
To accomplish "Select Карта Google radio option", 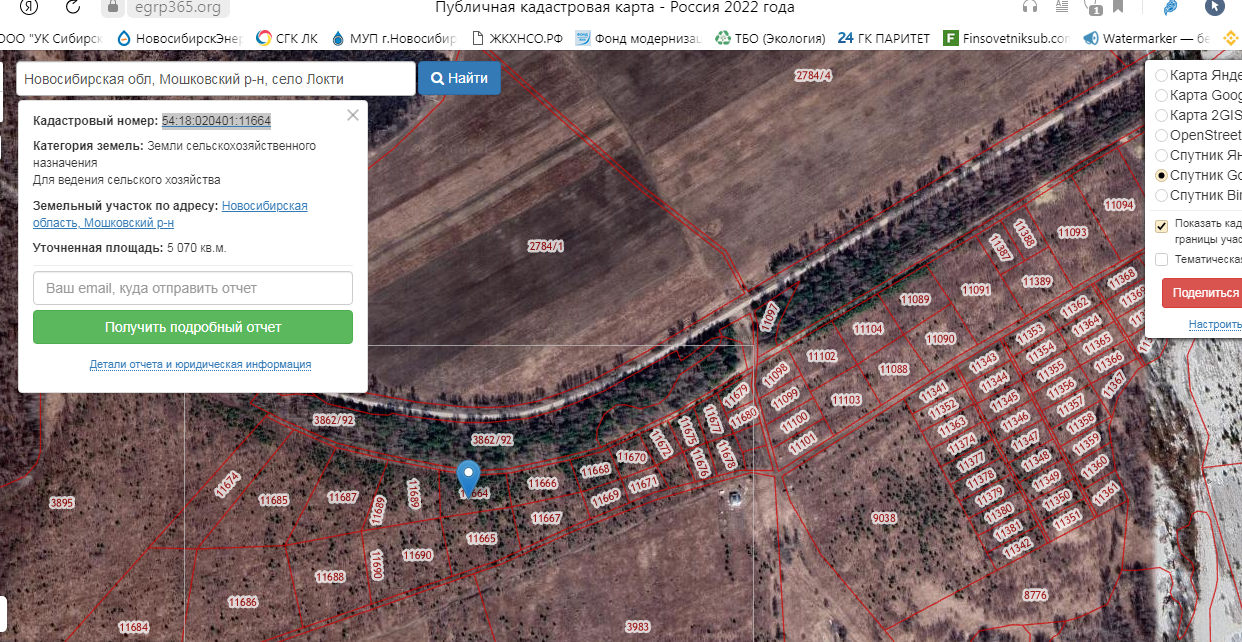I will tap(1161, 95).
